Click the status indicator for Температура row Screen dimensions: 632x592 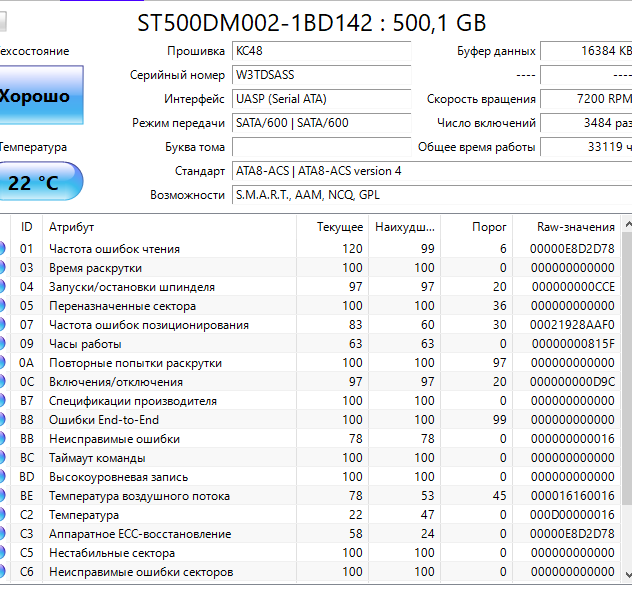(3, 515)
